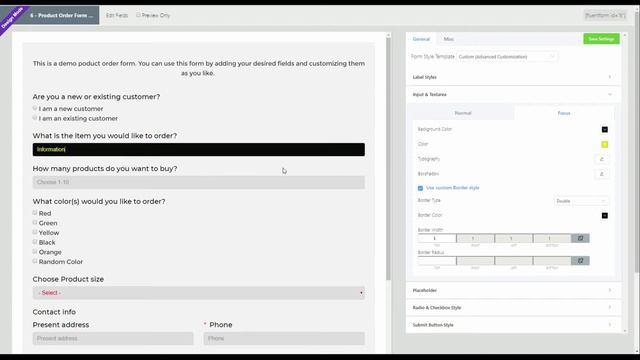Click the Border Radius top input
Screen dimensions: 640x360
click(x=437, y=261)
